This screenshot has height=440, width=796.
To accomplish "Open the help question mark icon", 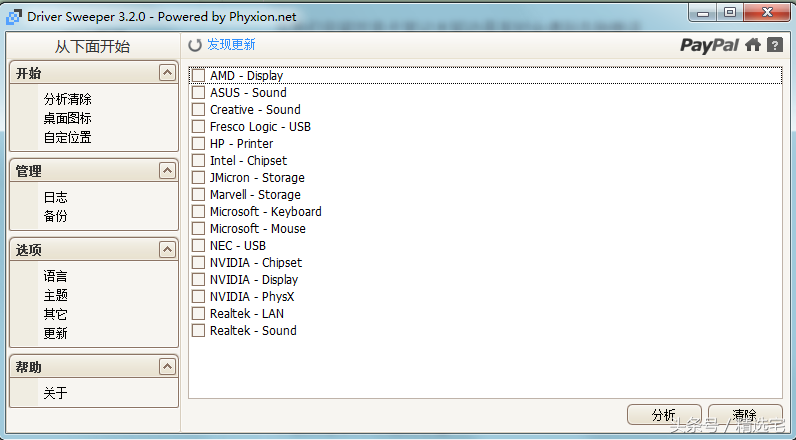I will [x=775, y=45].
